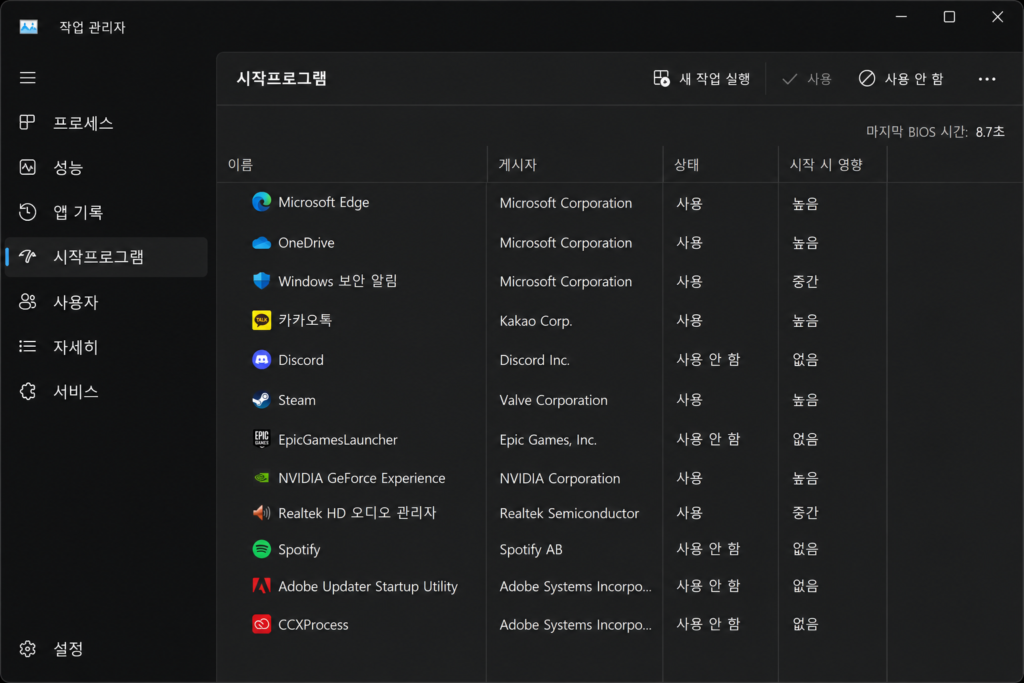Click Windows 보안 알림's 중간 impact cell
Screen dimensions: 1024x683
[805, 281]
